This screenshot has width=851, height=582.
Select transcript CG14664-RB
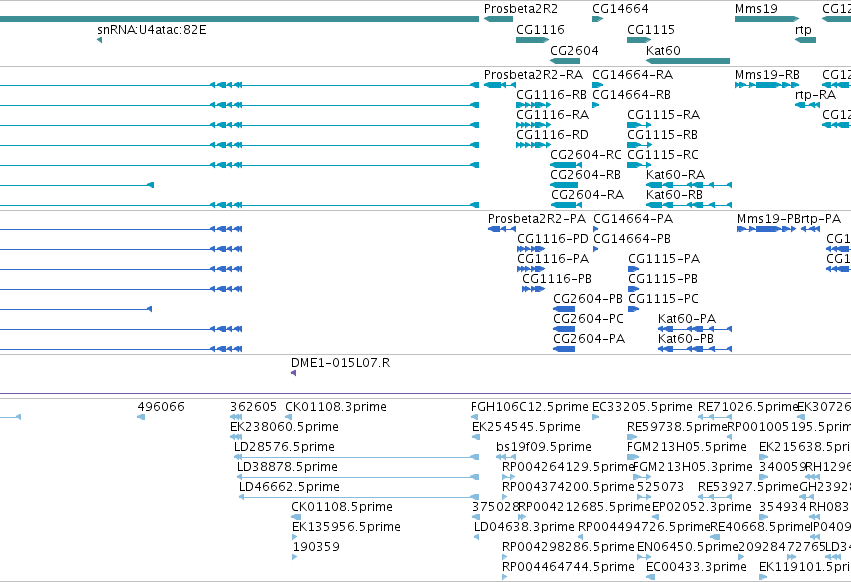tap(631, 94)
